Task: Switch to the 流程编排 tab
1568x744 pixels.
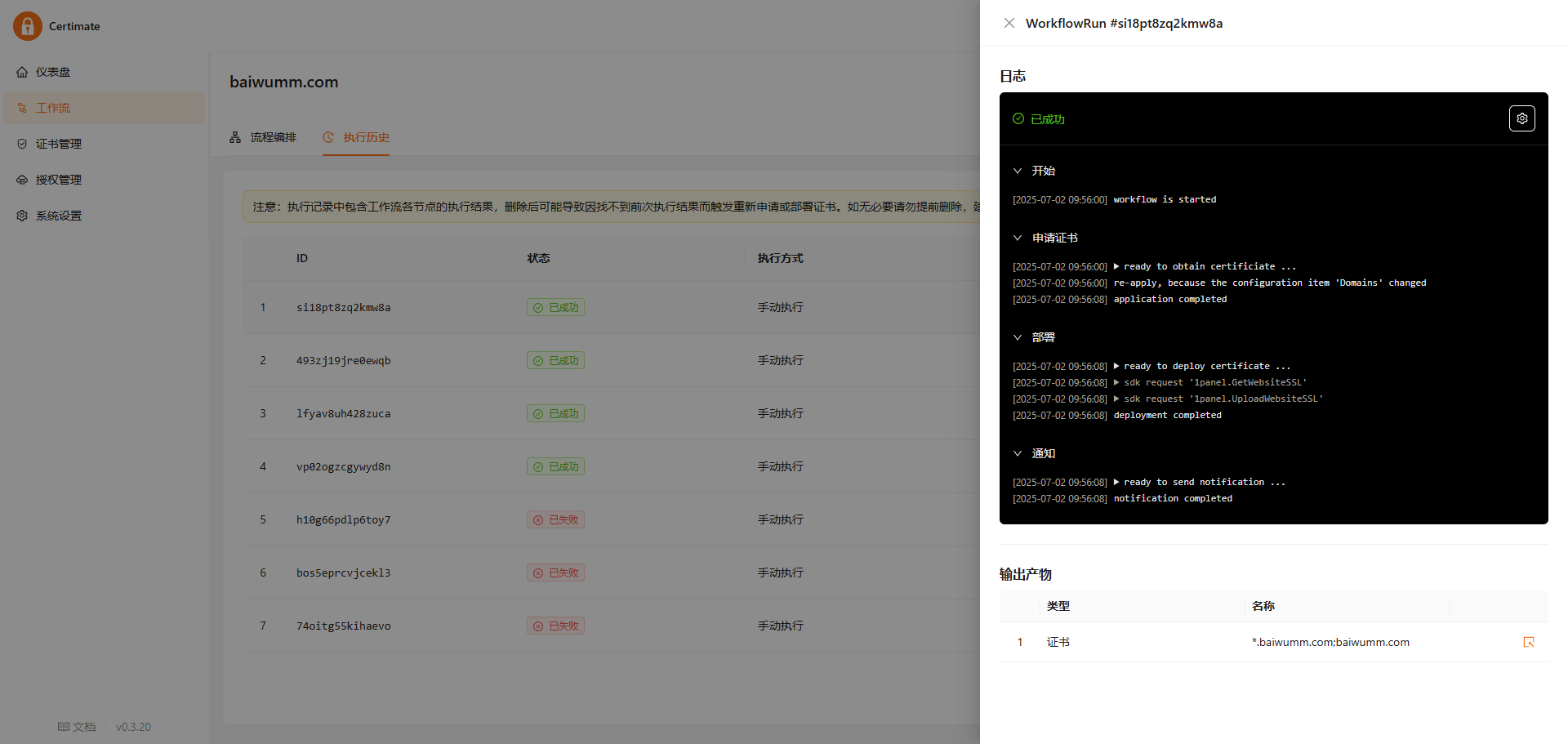Action: click(x=263, y=137)
